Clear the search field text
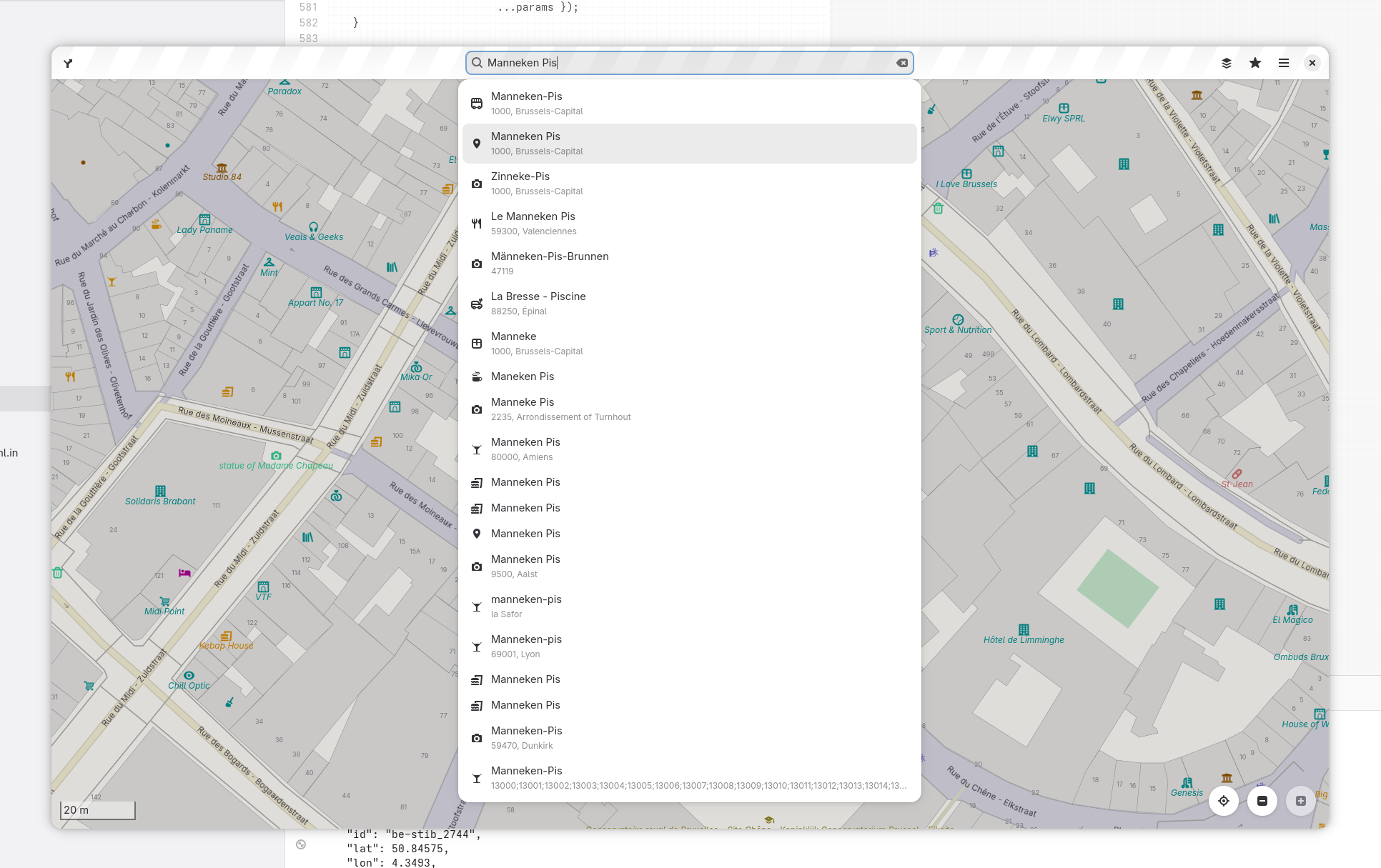The width and height of the screenshot is (1381, 868). pyautogui.click(x=902, y=63)
